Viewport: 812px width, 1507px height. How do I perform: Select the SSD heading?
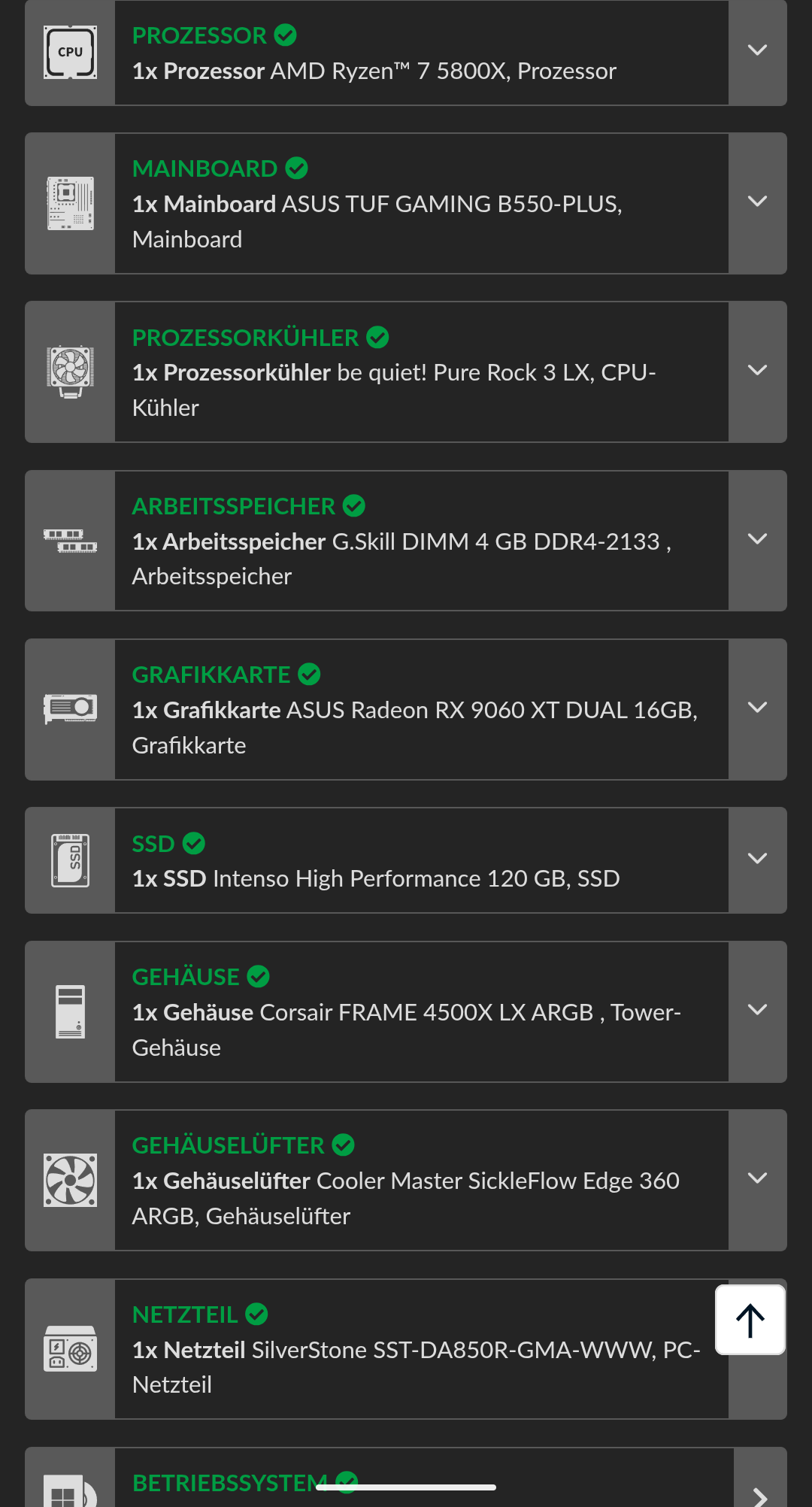[153, 844]
